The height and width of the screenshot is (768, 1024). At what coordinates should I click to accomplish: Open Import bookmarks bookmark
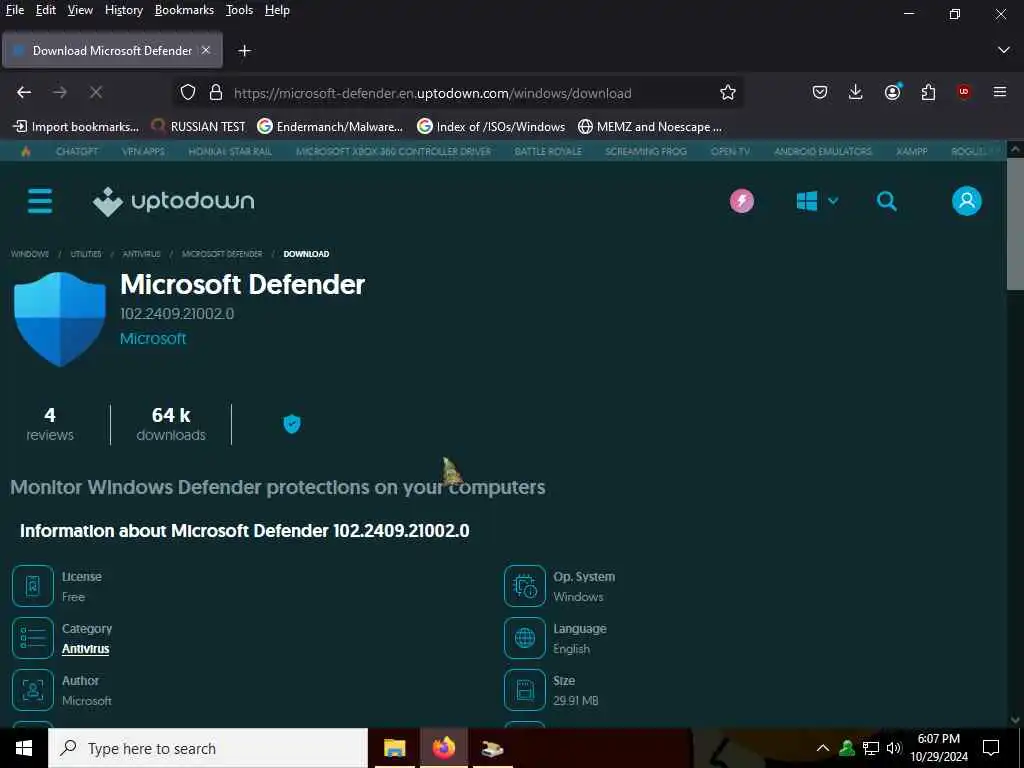click(76, 127)
